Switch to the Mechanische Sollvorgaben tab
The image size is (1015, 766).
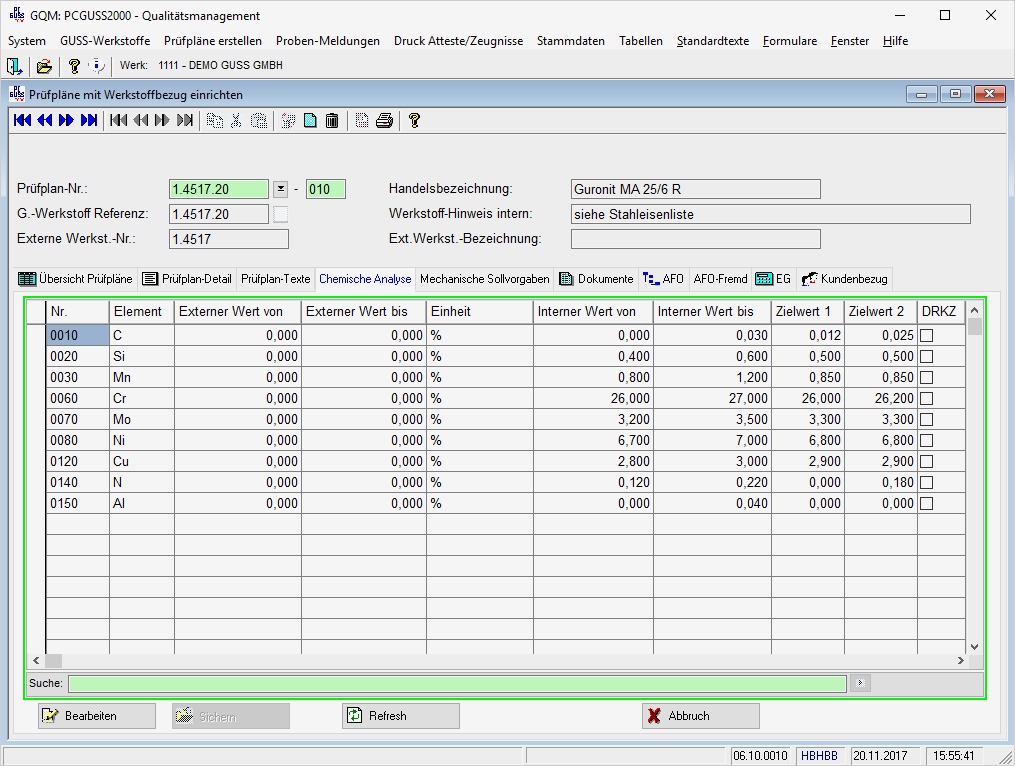point(484,279)
